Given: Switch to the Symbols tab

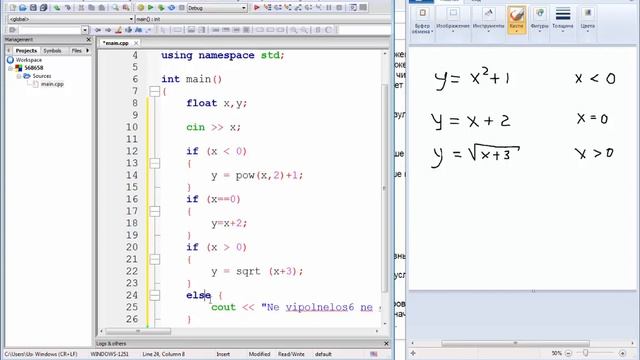Looking at the screenshot, I should coord(52,51).
